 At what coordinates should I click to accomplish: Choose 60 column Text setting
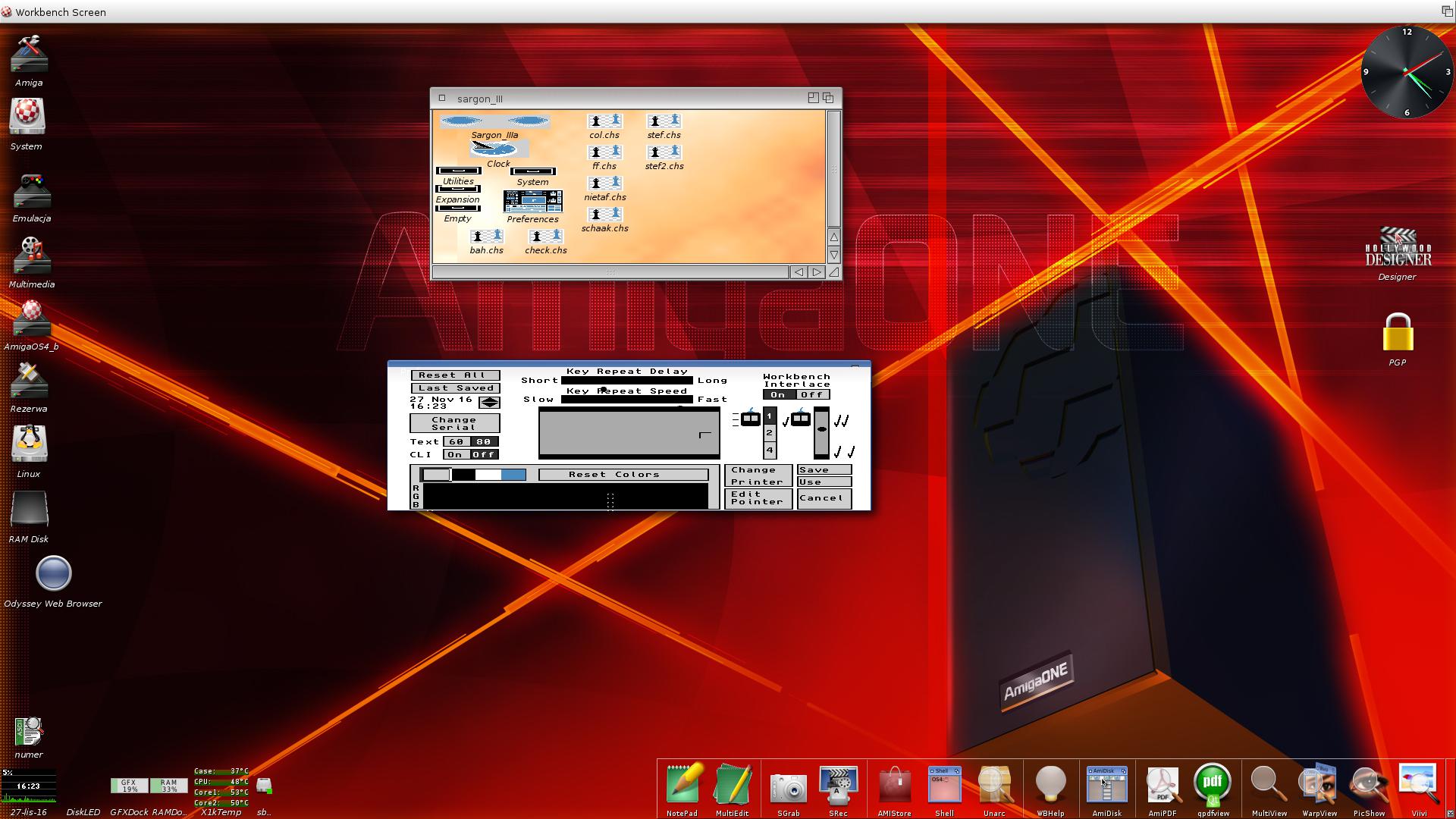(x=456, y=441)
